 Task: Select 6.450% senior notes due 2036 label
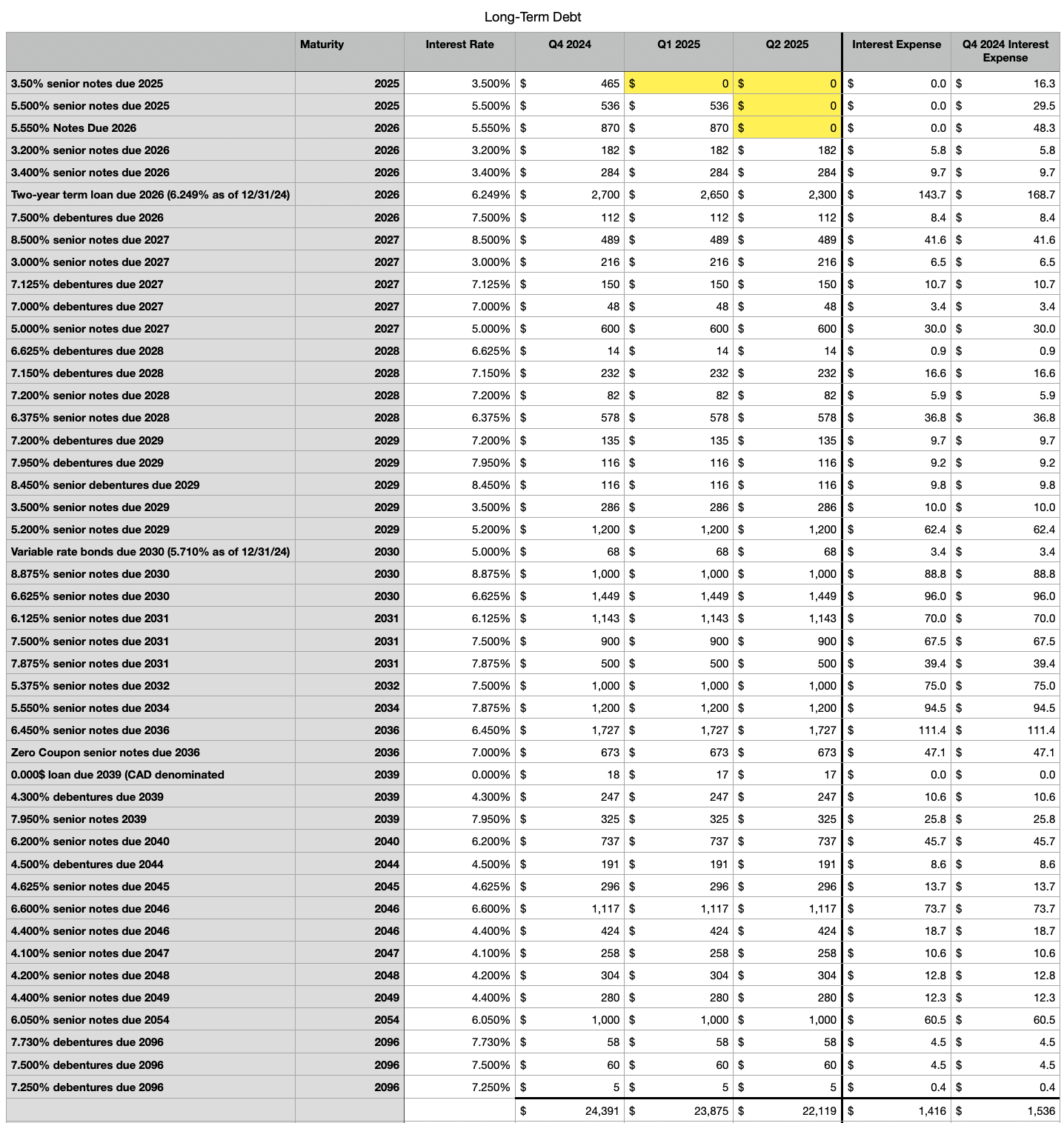90,730
